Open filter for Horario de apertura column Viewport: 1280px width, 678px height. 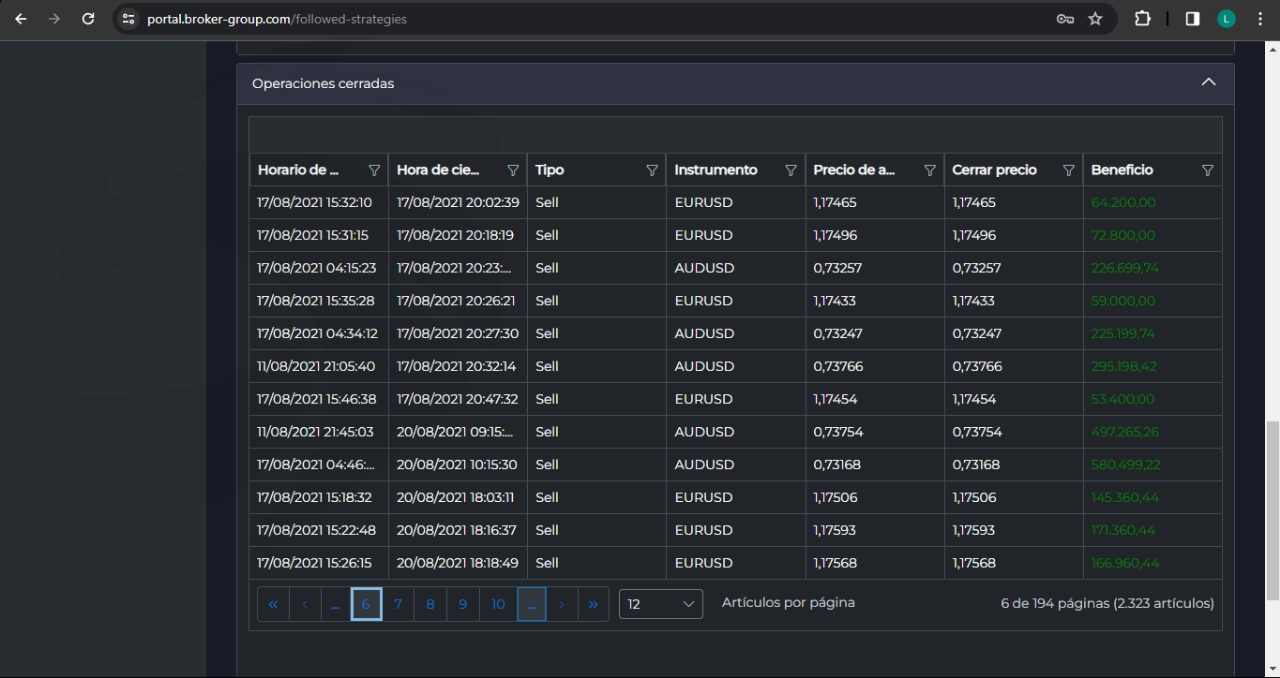374,170
